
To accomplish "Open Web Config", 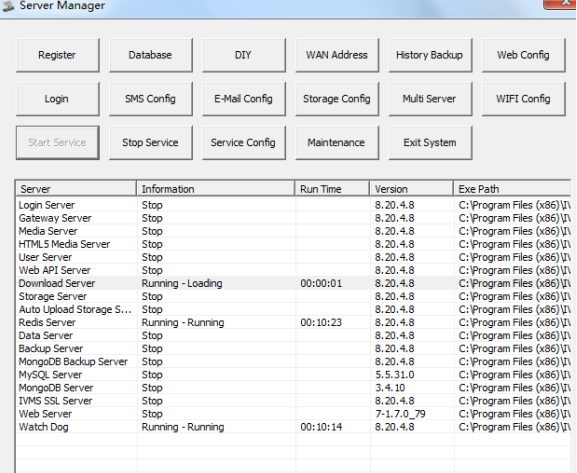I will [524, 55].
